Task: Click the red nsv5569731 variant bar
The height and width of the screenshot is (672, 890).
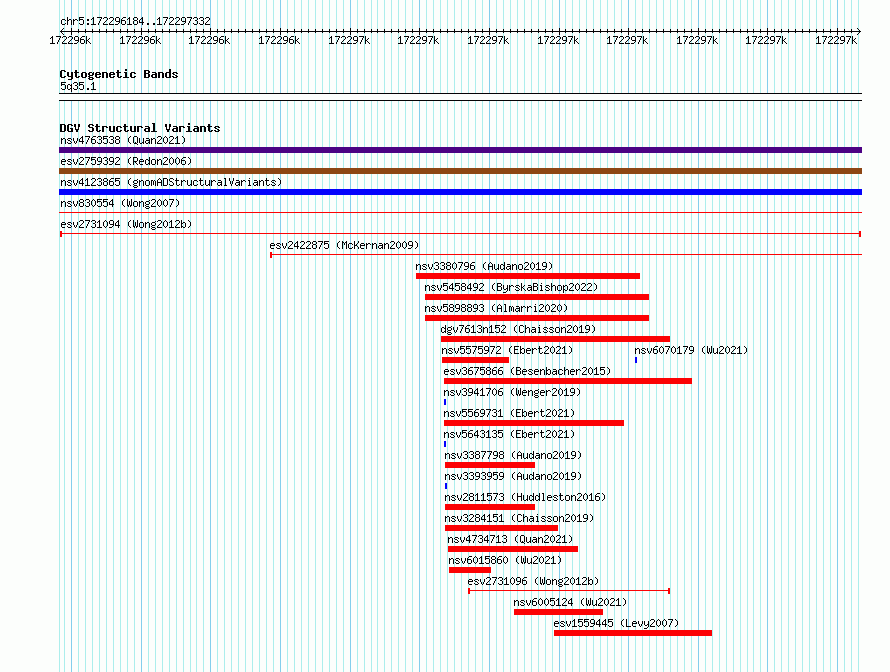Action: coord(534,423)
